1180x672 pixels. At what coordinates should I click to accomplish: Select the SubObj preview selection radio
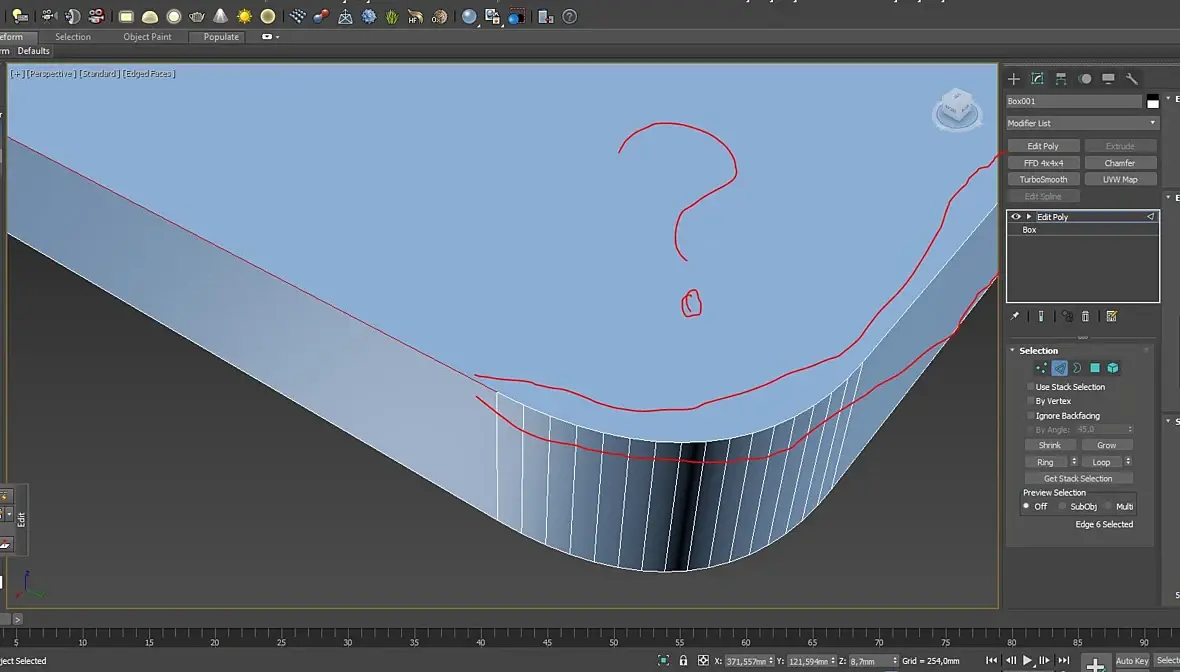pyautogui.click(x=1063, y=506)
